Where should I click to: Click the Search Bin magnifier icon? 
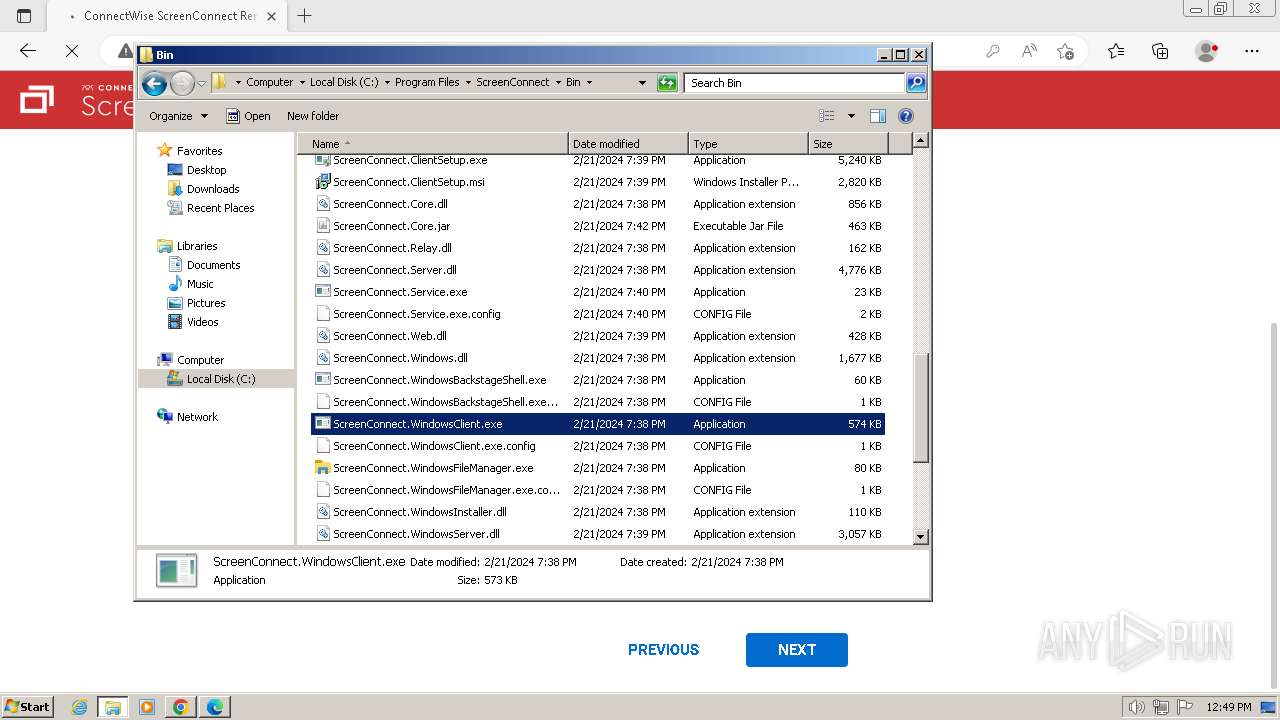click(915, 83)
